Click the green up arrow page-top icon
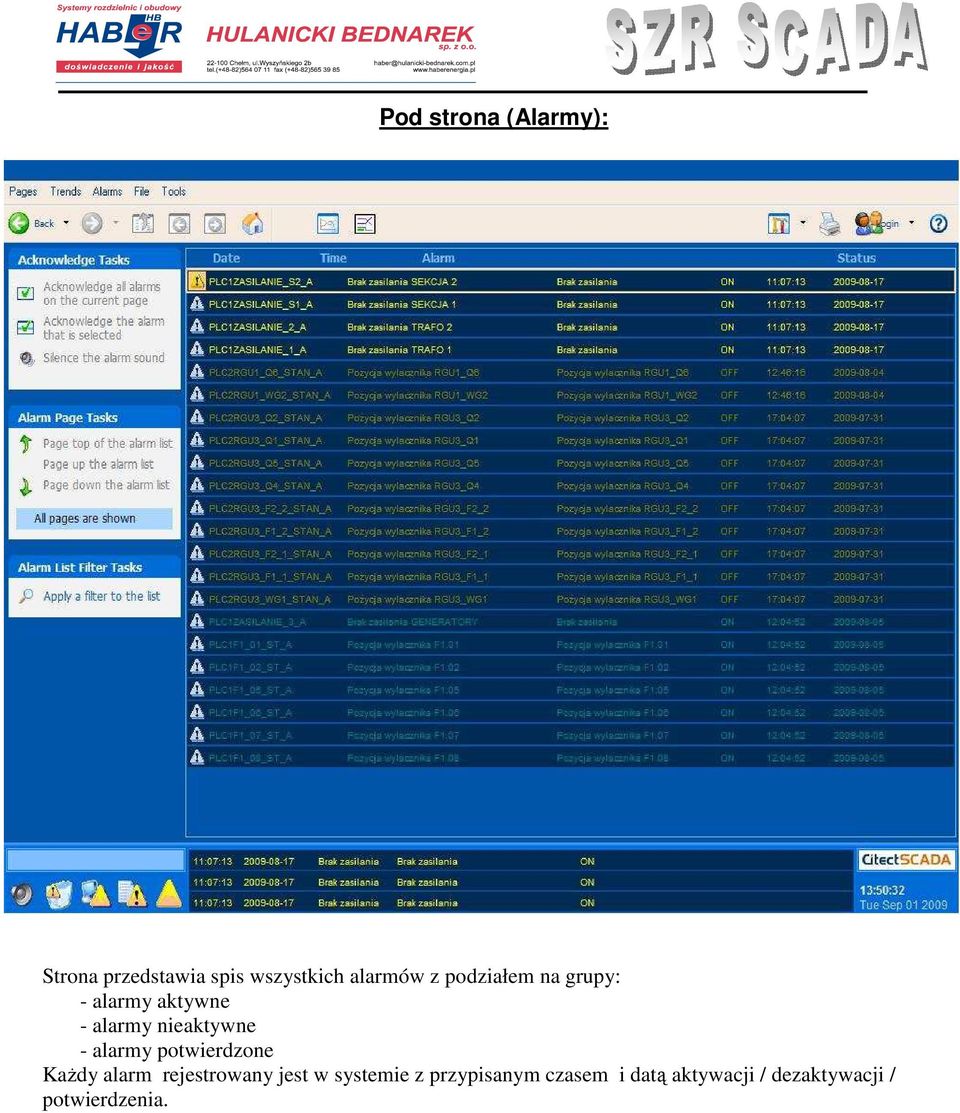This screenshot has width=960, height=1113. pyautogui.click(x=26, y=444)
